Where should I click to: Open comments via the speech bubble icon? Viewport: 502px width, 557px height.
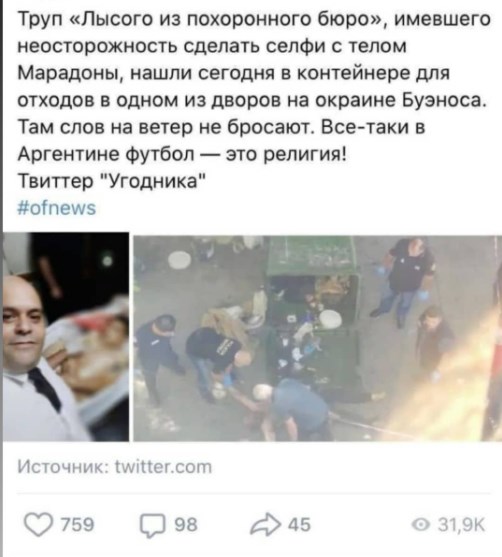[153, 525]
